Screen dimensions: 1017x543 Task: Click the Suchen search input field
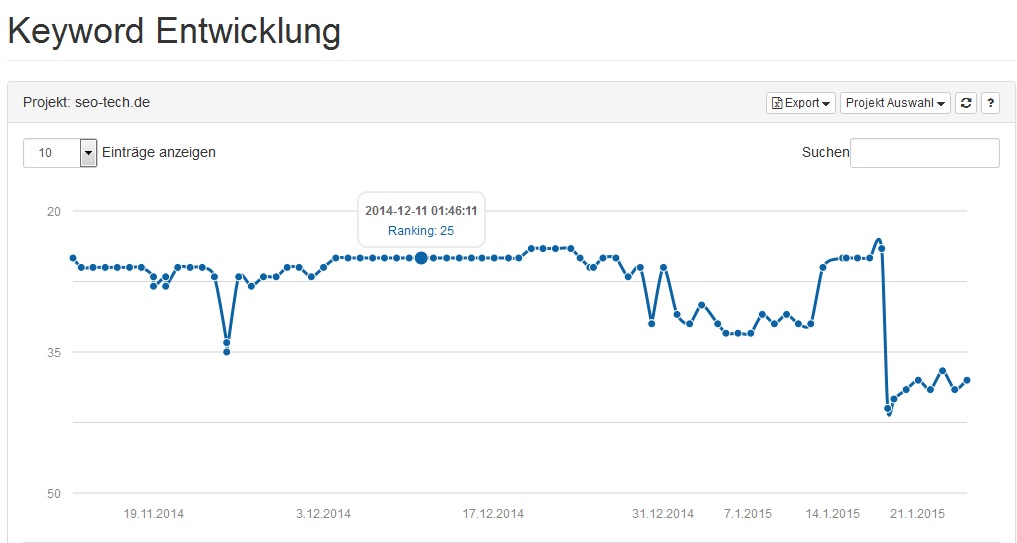(x=924, y=153)
